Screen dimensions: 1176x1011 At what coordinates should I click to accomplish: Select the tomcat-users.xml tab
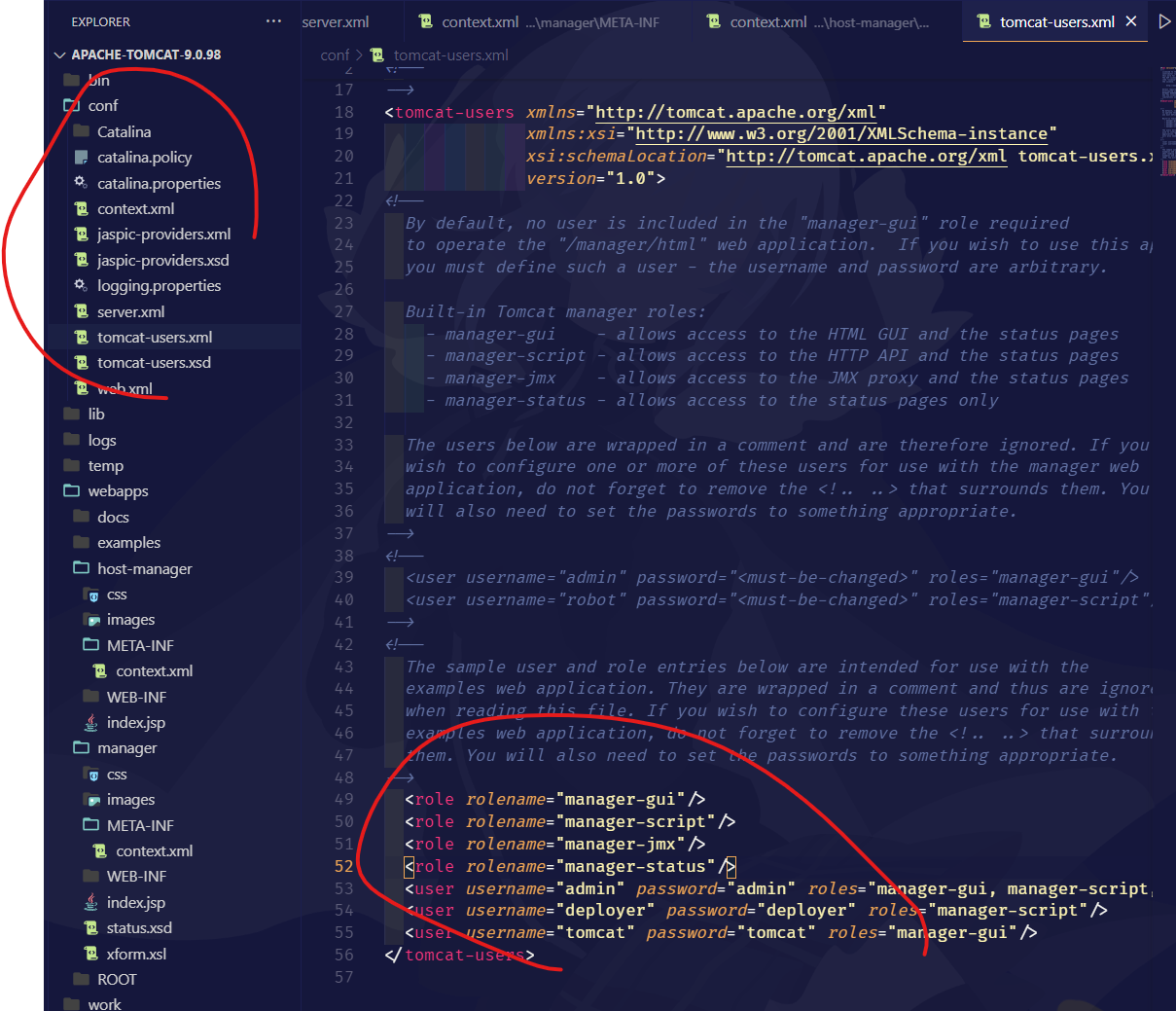tap(1056, 21)
